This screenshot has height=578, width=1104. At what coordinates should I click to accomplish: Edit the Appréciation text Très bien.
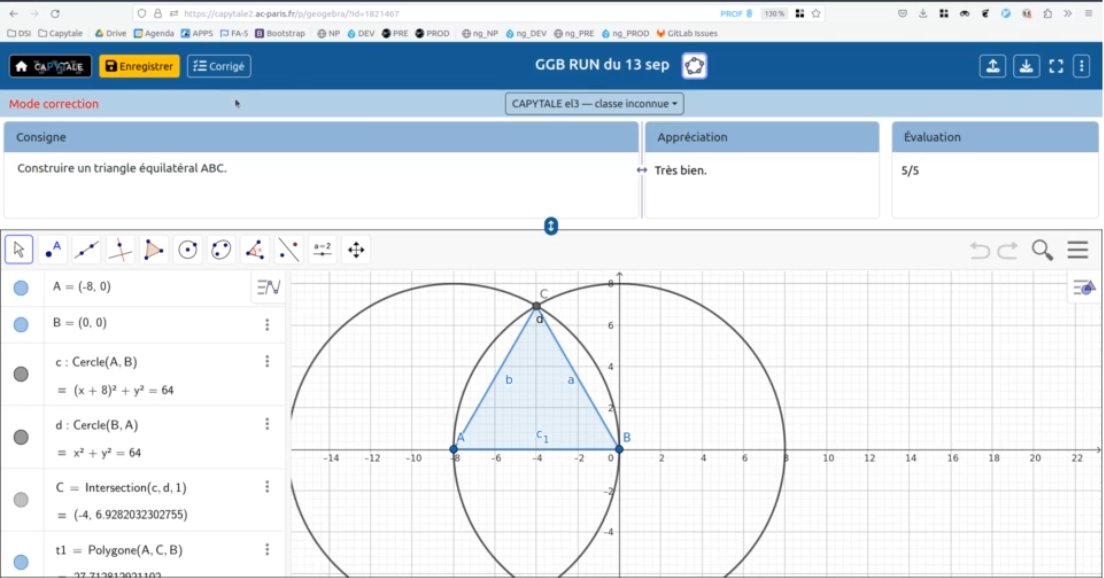point(680,170)
